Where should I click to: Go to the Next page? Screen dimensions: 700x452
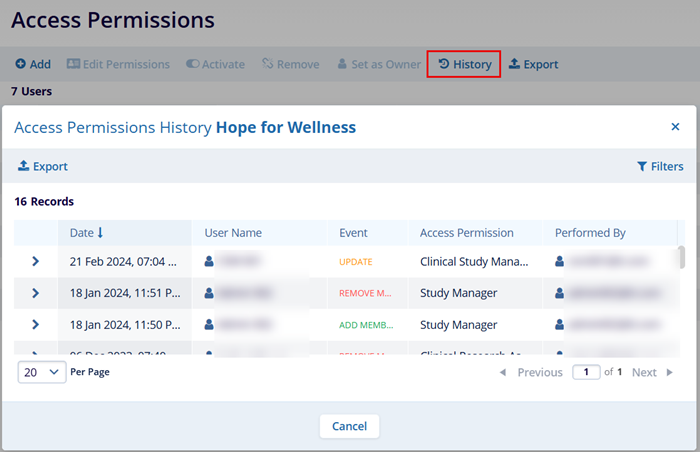pos(652,372)
